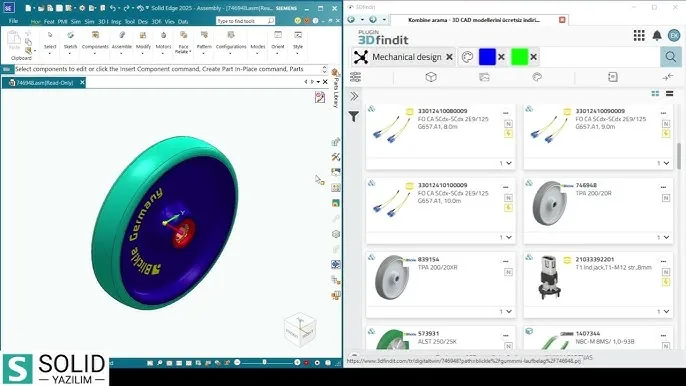
Task: Open the Assemble tool group
Action: [x=122, y=42]
